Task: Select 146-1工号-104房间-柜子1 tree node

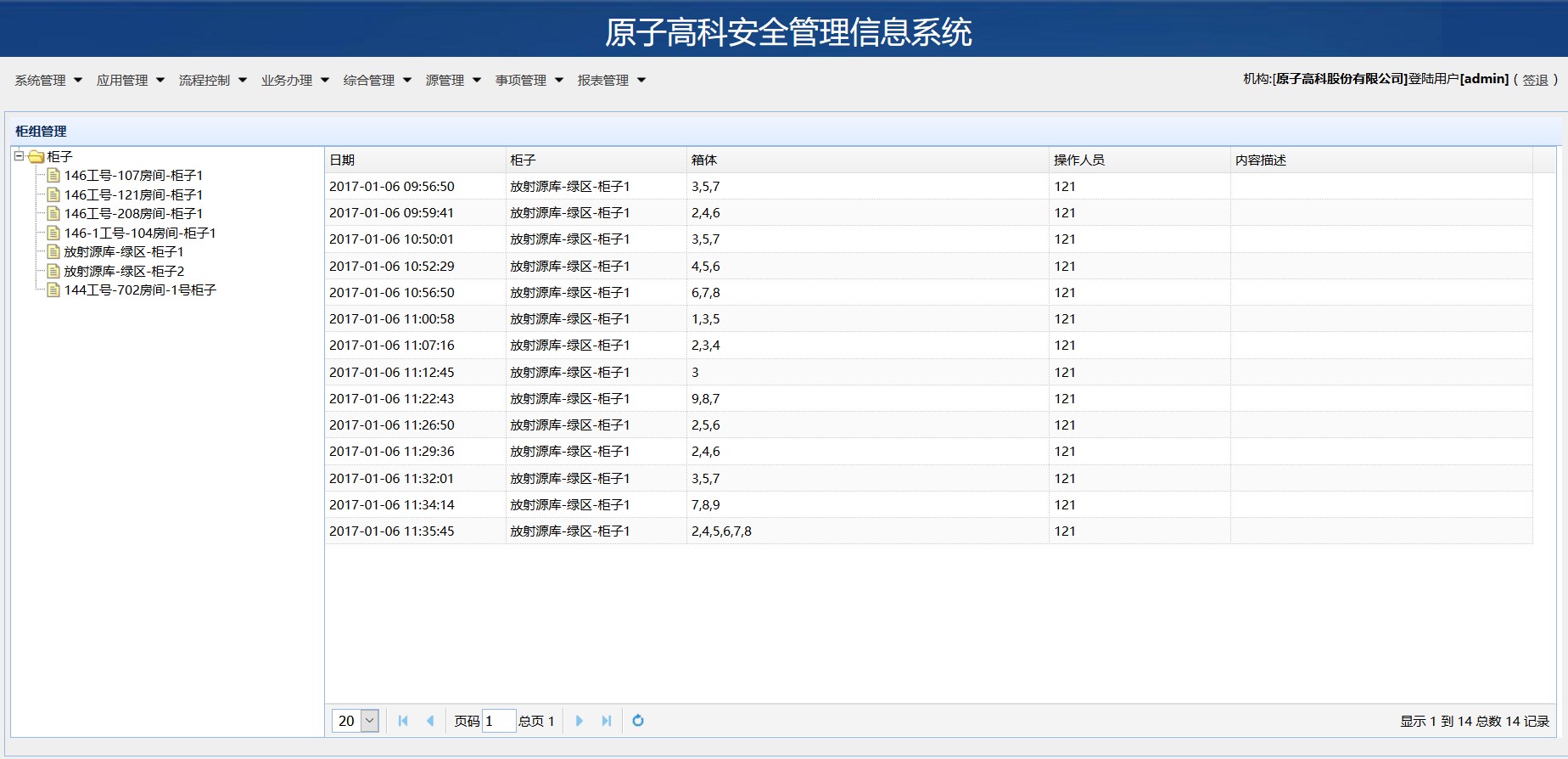Action: click(x=140, y=233)
